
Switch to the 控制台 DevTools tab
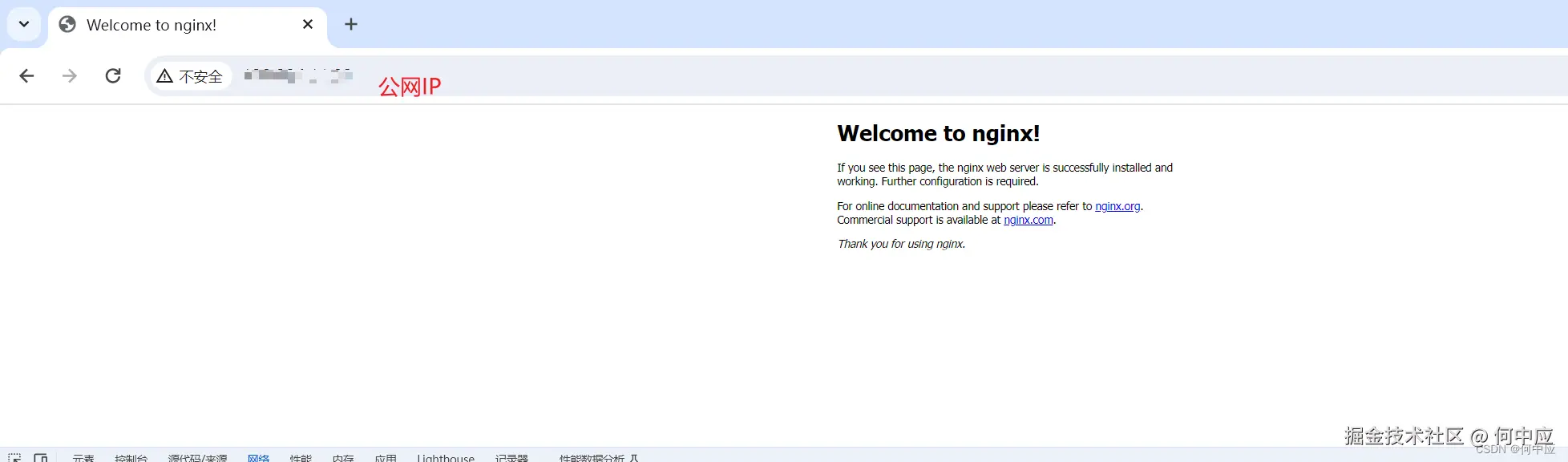point(131,458)
